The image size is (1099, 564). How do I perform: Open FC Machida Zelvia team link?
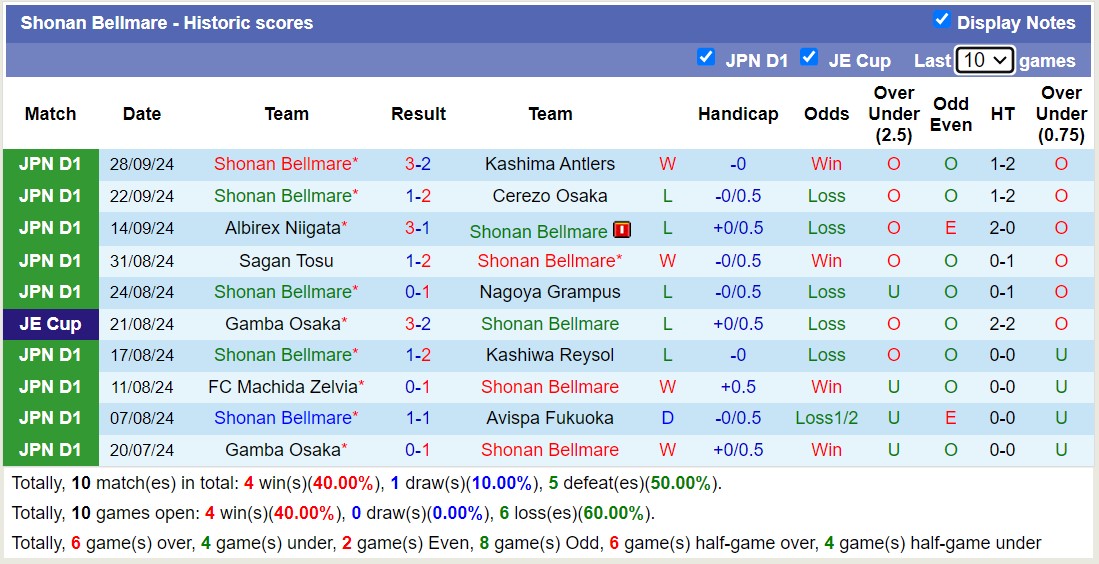tap(283, 387)
